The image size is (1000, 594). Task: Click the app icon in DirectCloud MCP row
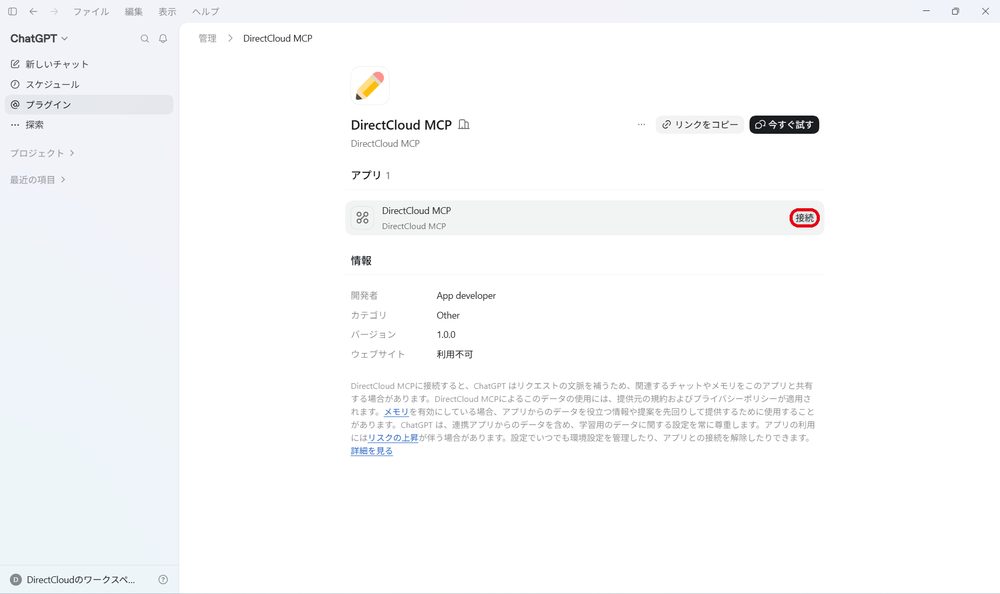(362, 218)
